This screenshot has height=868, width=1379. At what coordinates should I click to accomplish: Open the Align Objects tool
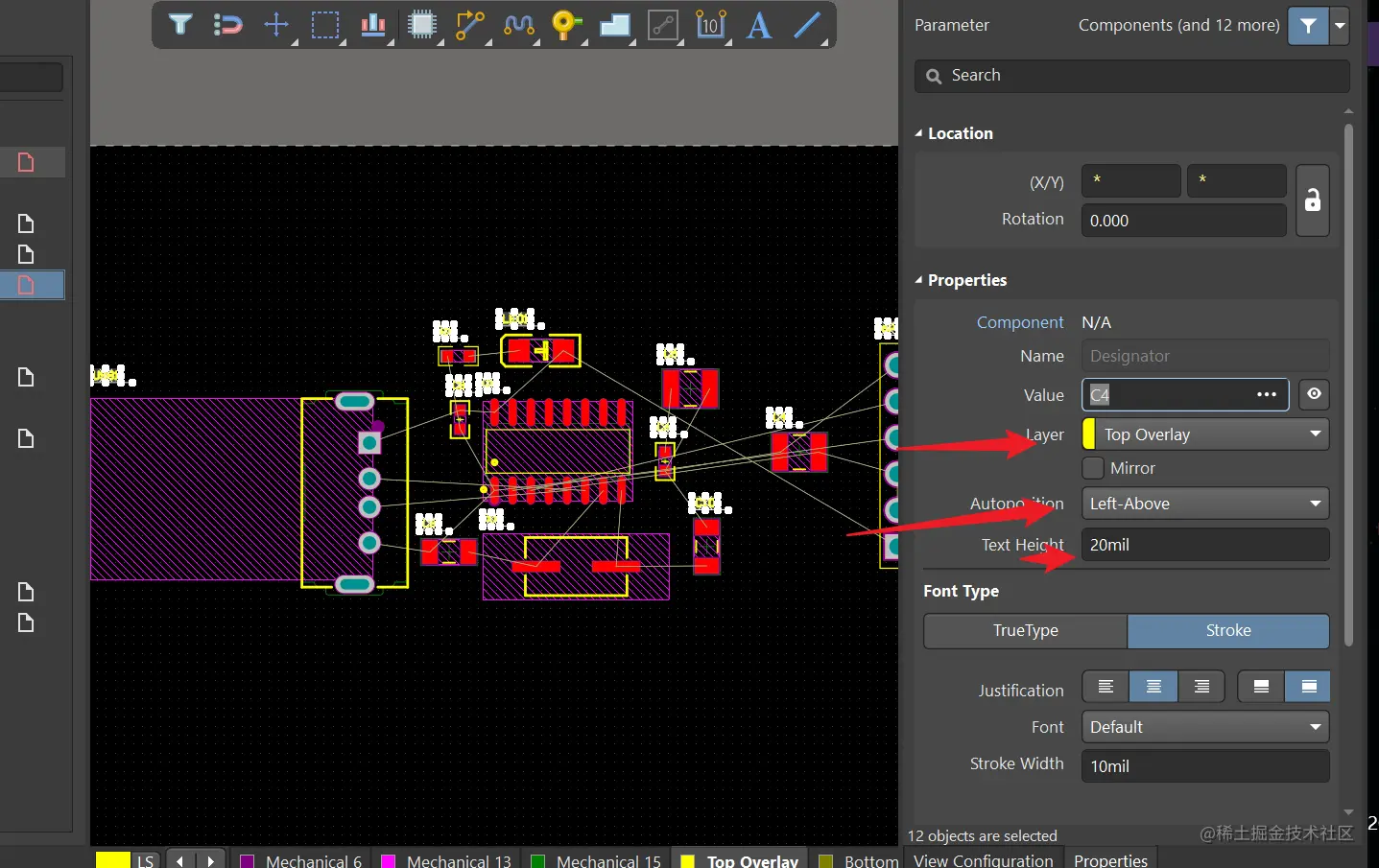[x=373, y=24]
